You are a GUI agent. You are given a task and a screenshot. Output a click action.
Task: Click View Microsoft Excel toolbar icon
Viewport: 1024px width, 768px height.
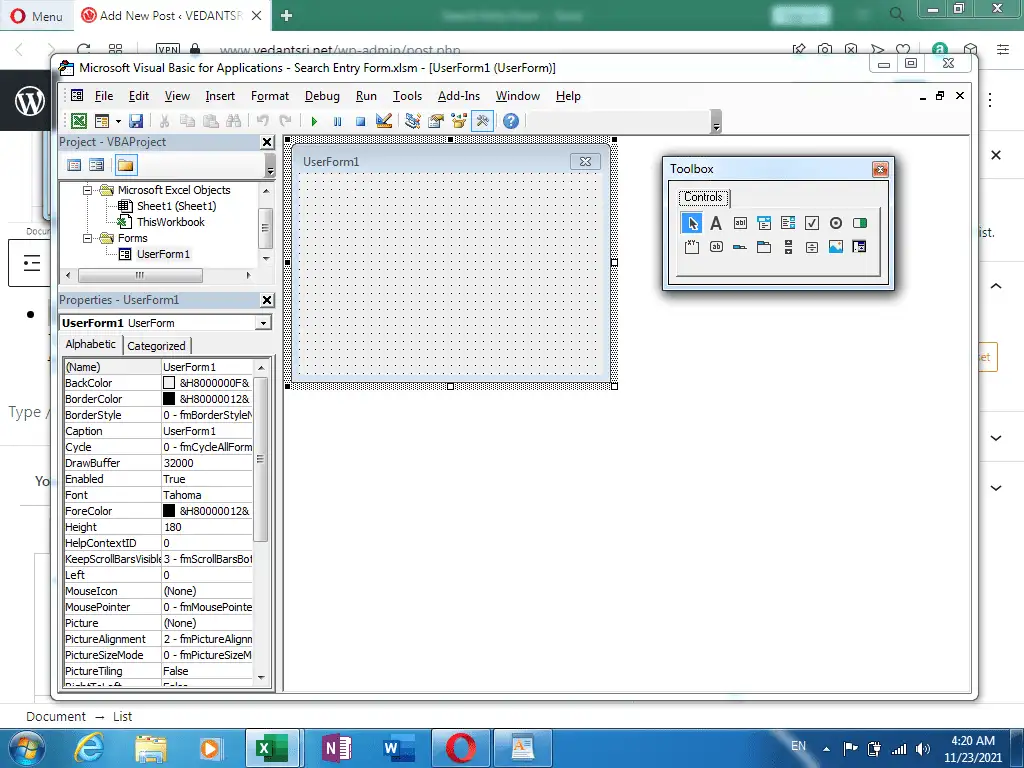[x=79, y=121]
